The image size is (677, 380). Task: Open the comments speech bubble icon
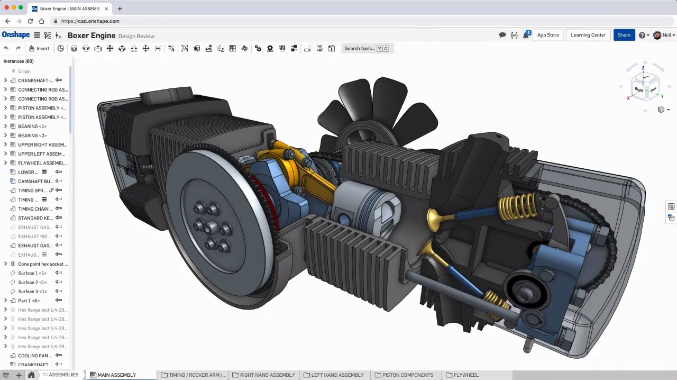pos(502,35)
